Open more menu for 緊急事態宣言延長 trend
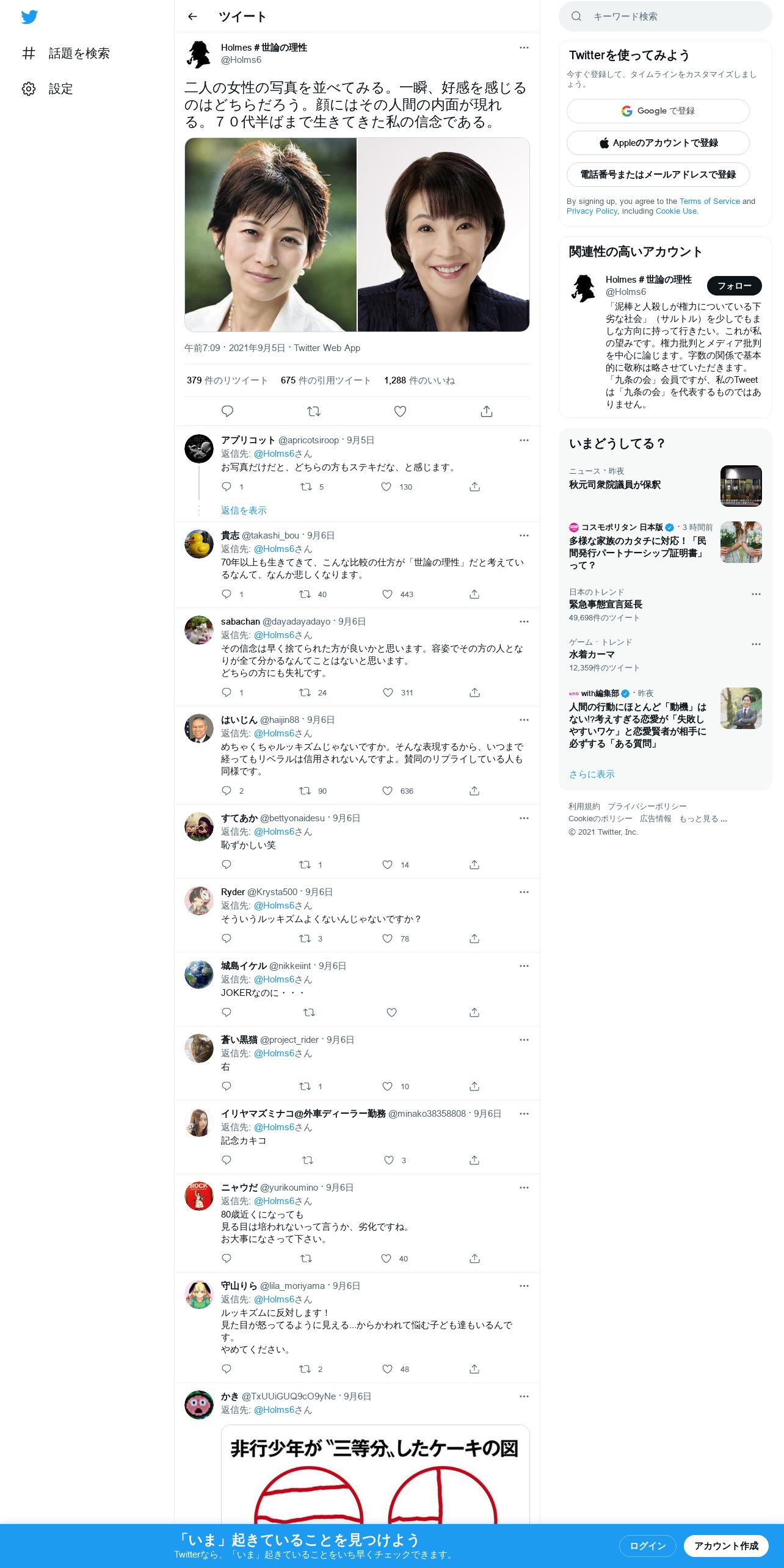784x1568 pixels. click(x=756, y=594)
